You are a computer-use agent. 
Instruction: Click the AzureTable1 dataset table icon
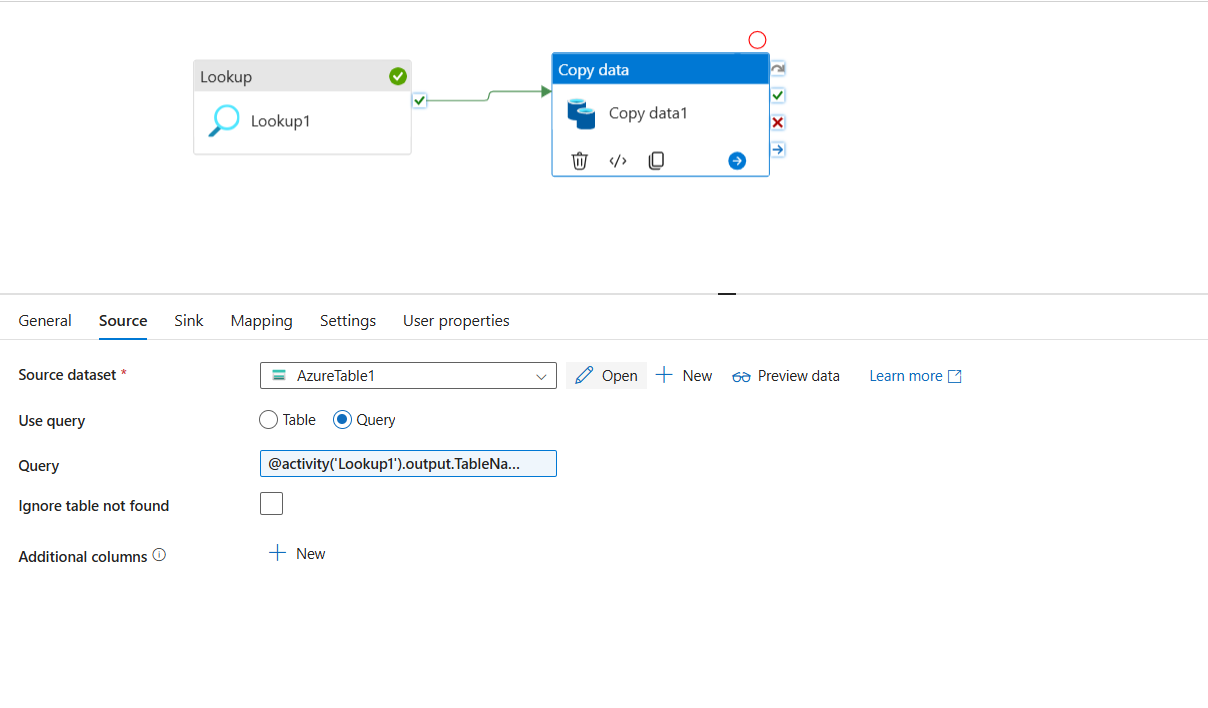point(279,376)
